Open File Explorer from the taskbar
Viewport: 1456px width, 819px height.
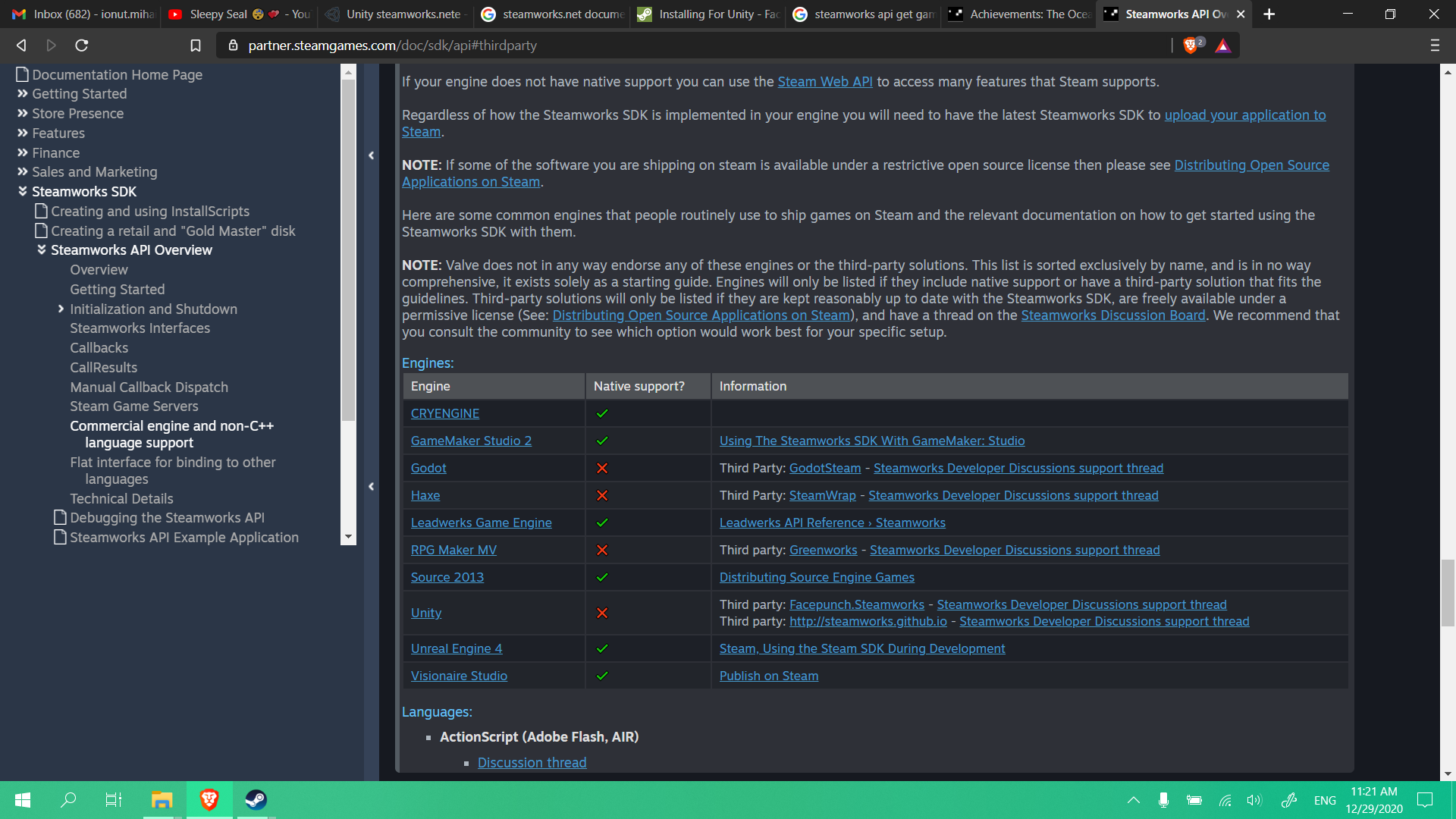pyautogui.click(x=160, y=800)
